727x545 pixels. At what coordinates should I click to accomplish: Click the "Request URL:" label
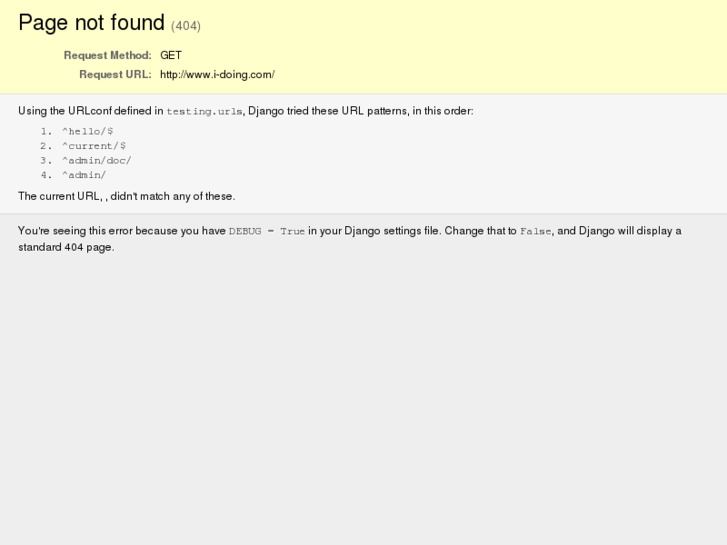(x=115, y=75)
